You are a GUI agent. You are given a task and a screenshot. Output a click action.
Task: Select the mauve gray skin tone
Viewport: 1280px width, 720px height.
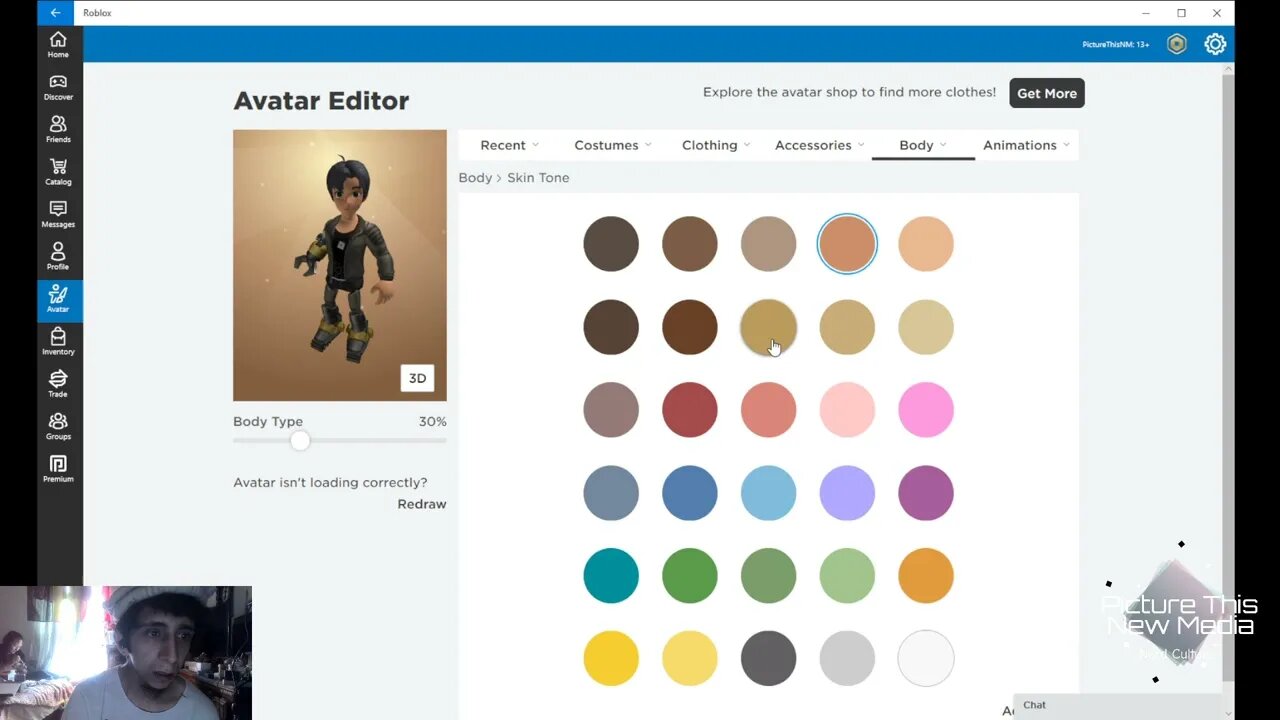click(x=611, y=410)
